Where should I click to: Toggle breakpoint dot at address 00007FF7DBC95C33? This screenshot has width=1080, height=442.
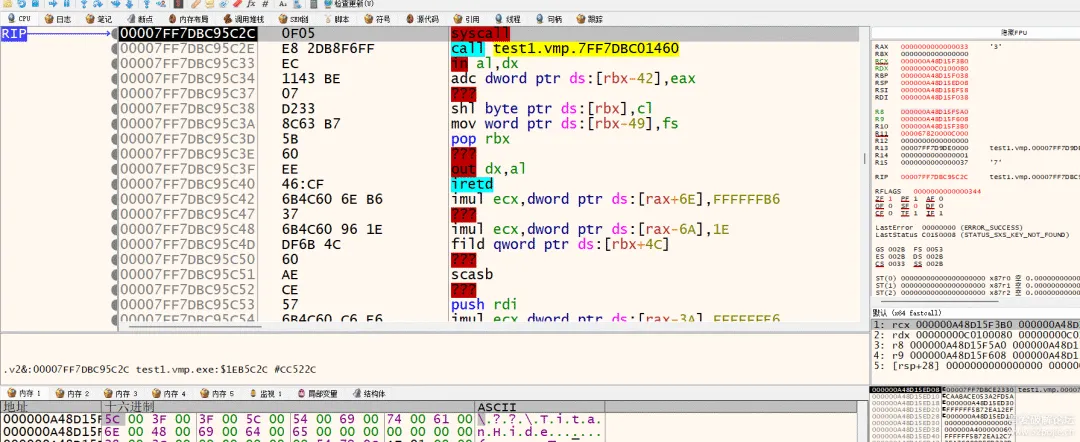pyautogui.click(x=114, y=63)
